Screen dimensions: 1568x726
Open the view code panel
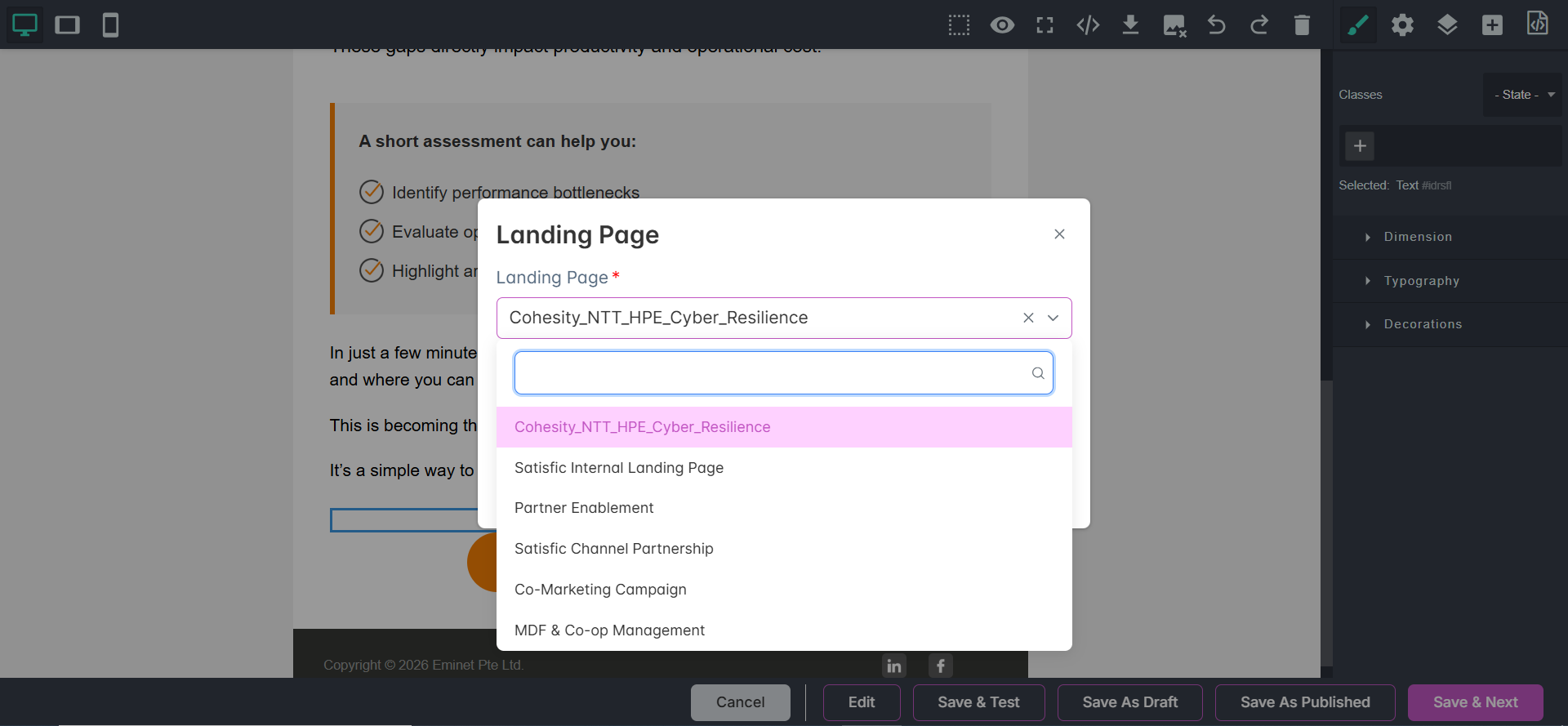pyautogui.click(x=1088, y=25)
